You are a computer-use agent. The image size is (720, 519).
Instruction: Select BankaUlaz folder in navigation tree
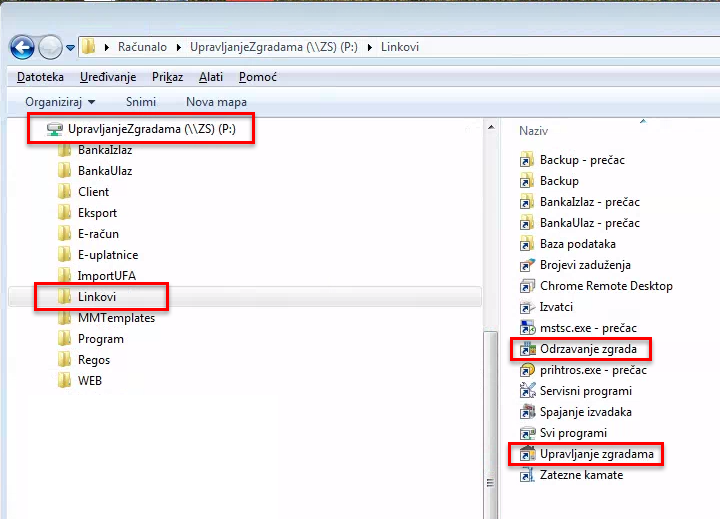tap(105, 171)
